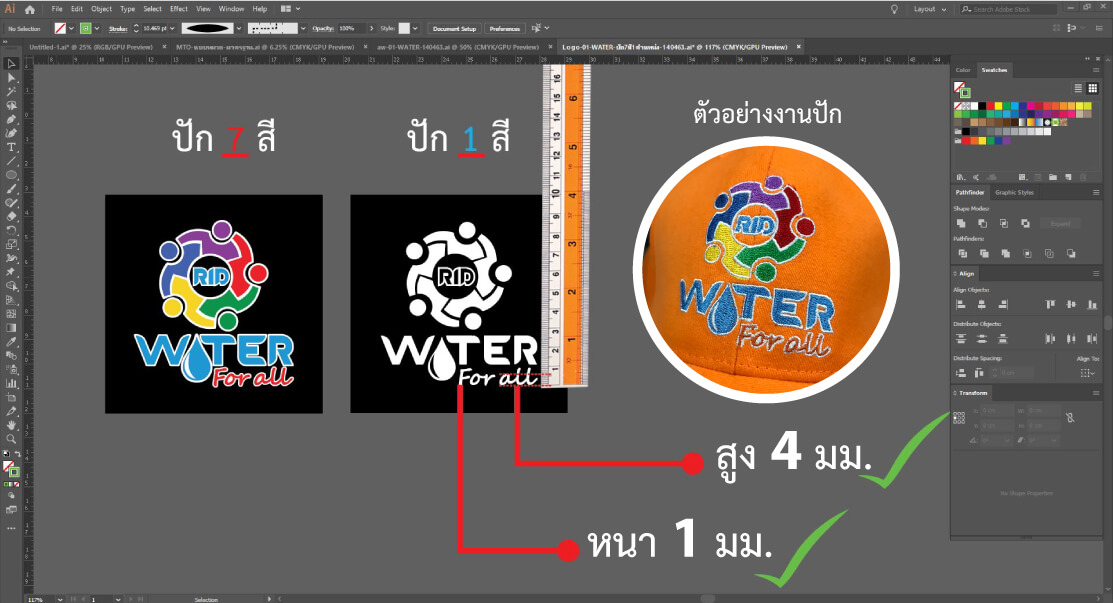Open the zoom level dropdown at bottom

[x=60, y=599]
